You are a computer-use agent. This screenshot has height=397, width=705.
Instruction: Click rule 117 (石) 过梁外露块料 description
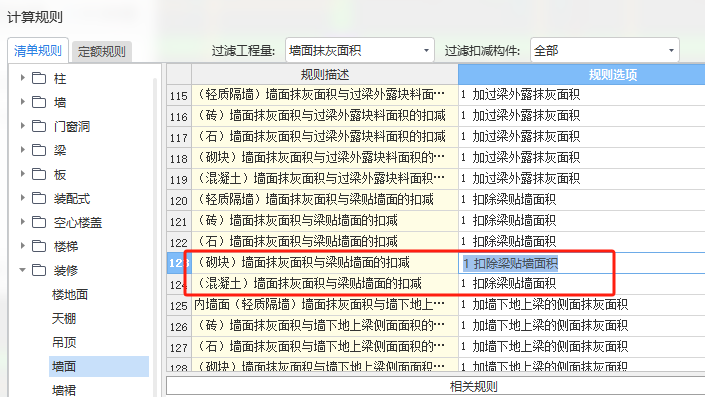coord(325,137)
